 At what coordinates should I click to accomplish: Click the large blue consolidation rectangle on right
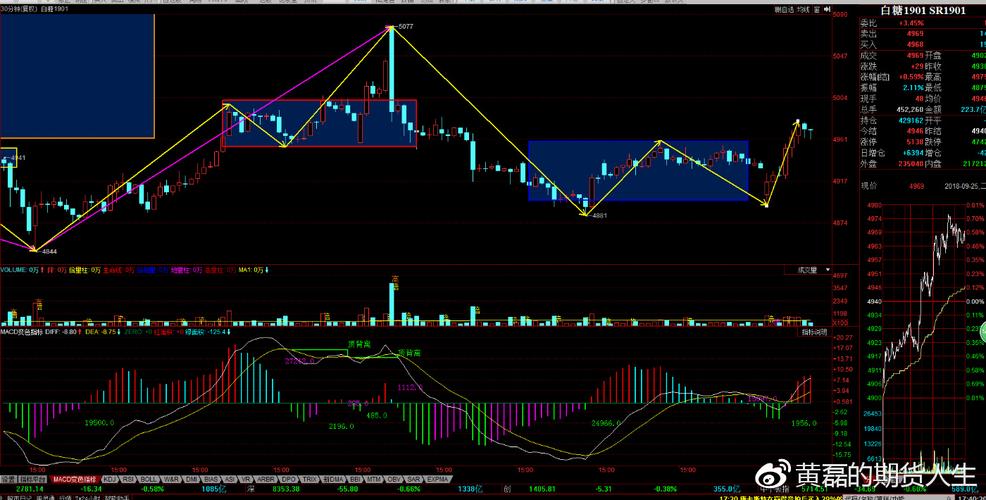point(638,170)
